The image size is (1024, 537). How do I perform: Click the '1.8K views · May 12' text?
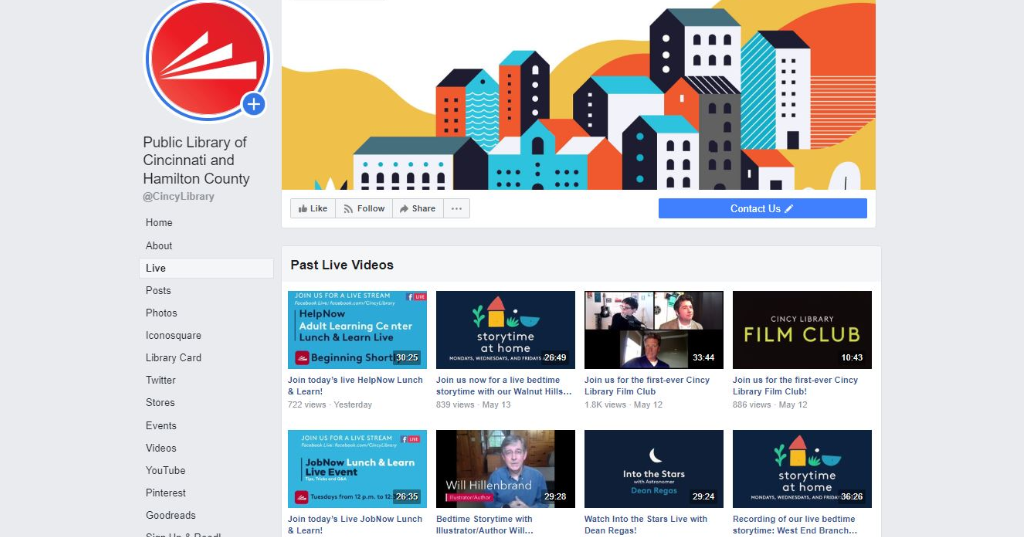pyautogui.click(x=623, y=405)
